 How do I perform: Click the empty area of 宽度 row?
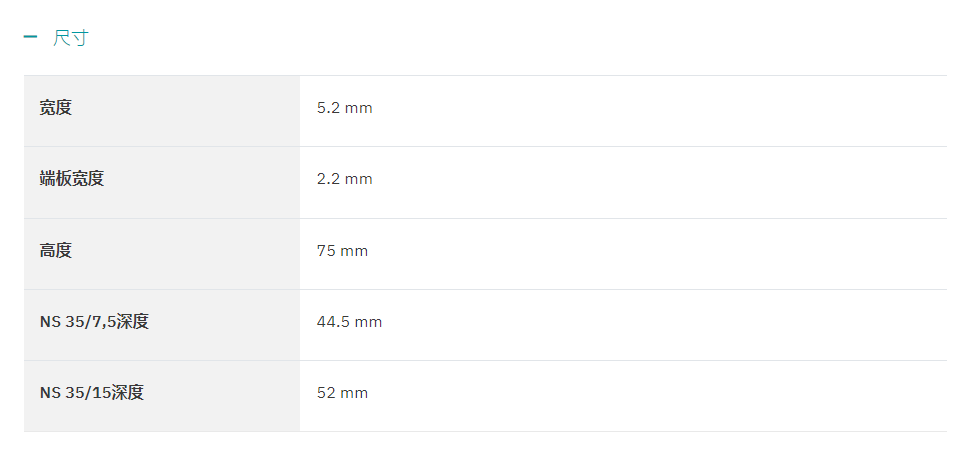click(657, 111)
